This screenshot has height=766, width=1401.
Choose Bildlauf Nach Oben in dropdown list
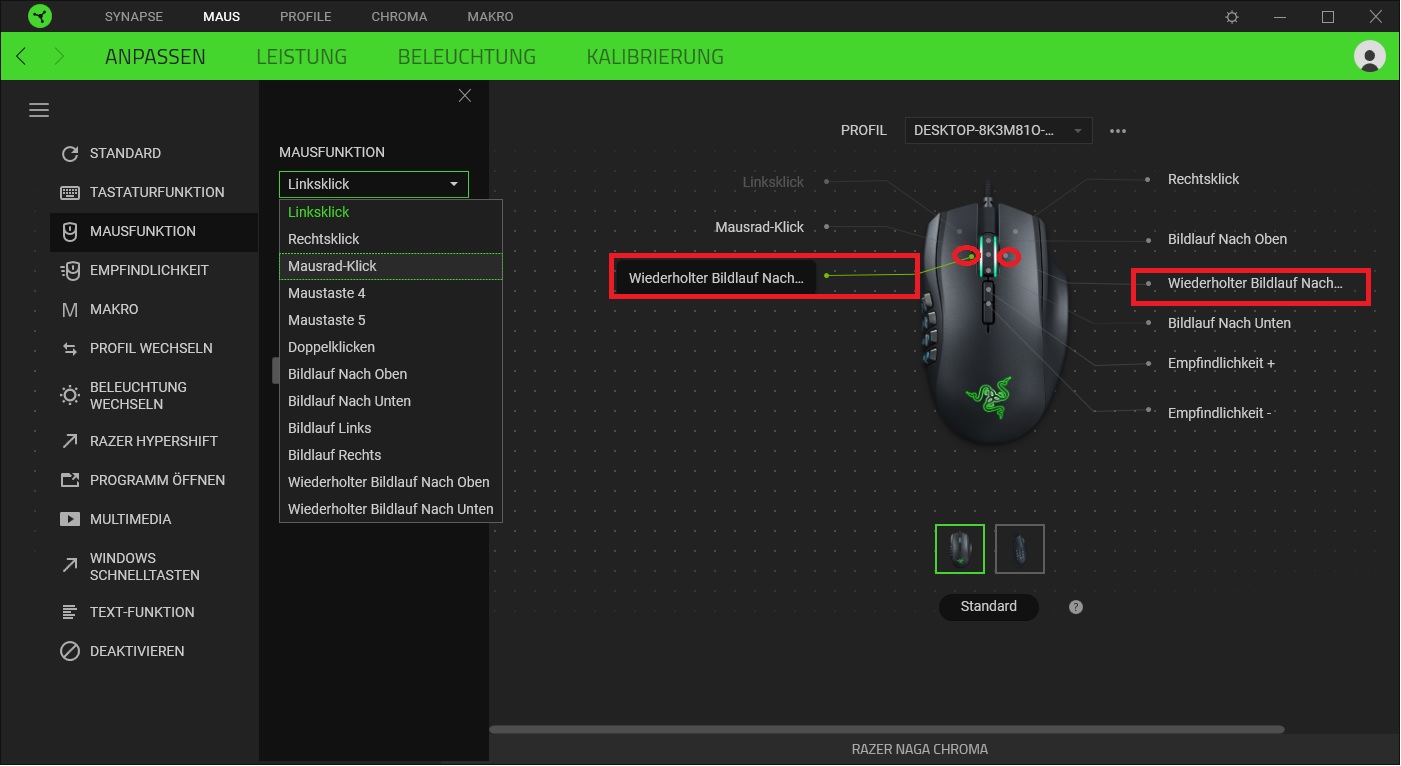pyautogui.click(x=391, y=374)
